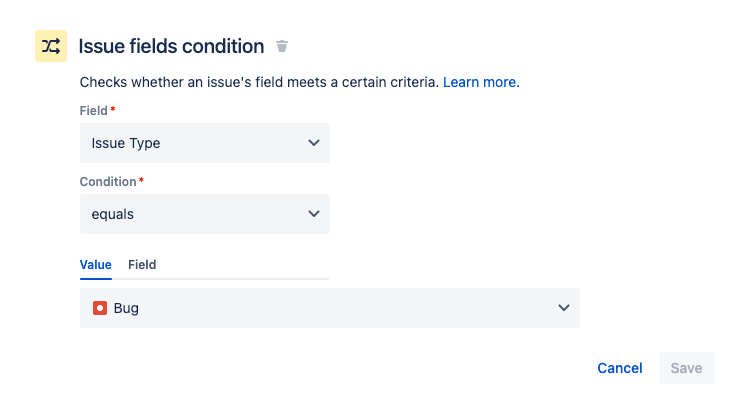Expand the Issue Type chevron arrow
745x395 pixels.
[x=314, y=143]
